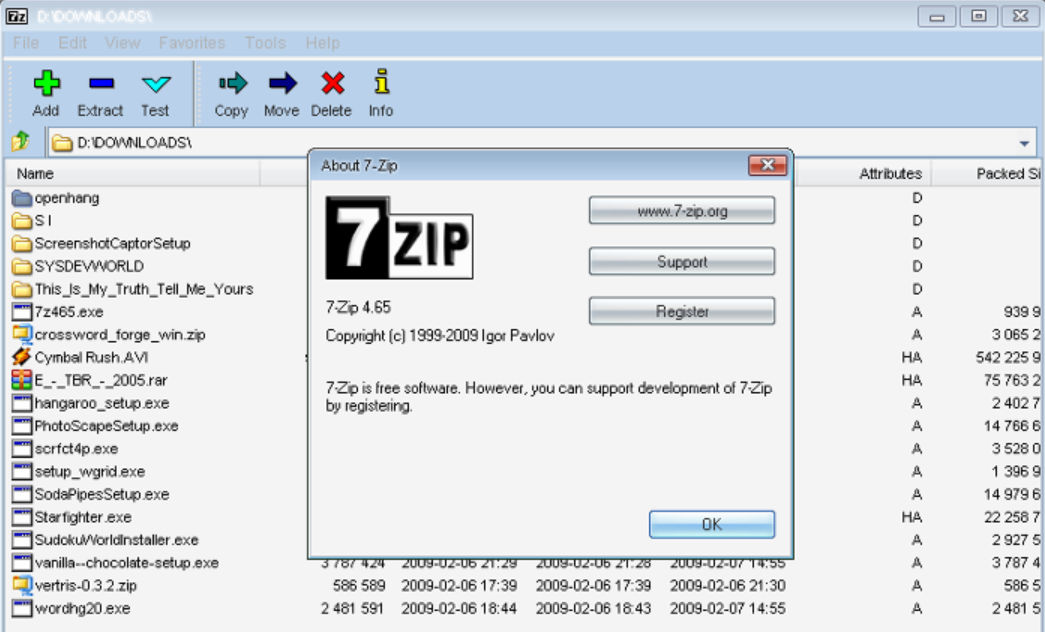
Task: Select the Starfighter.exe file icon
Action: pyautogui.click(x=22, y=517)
